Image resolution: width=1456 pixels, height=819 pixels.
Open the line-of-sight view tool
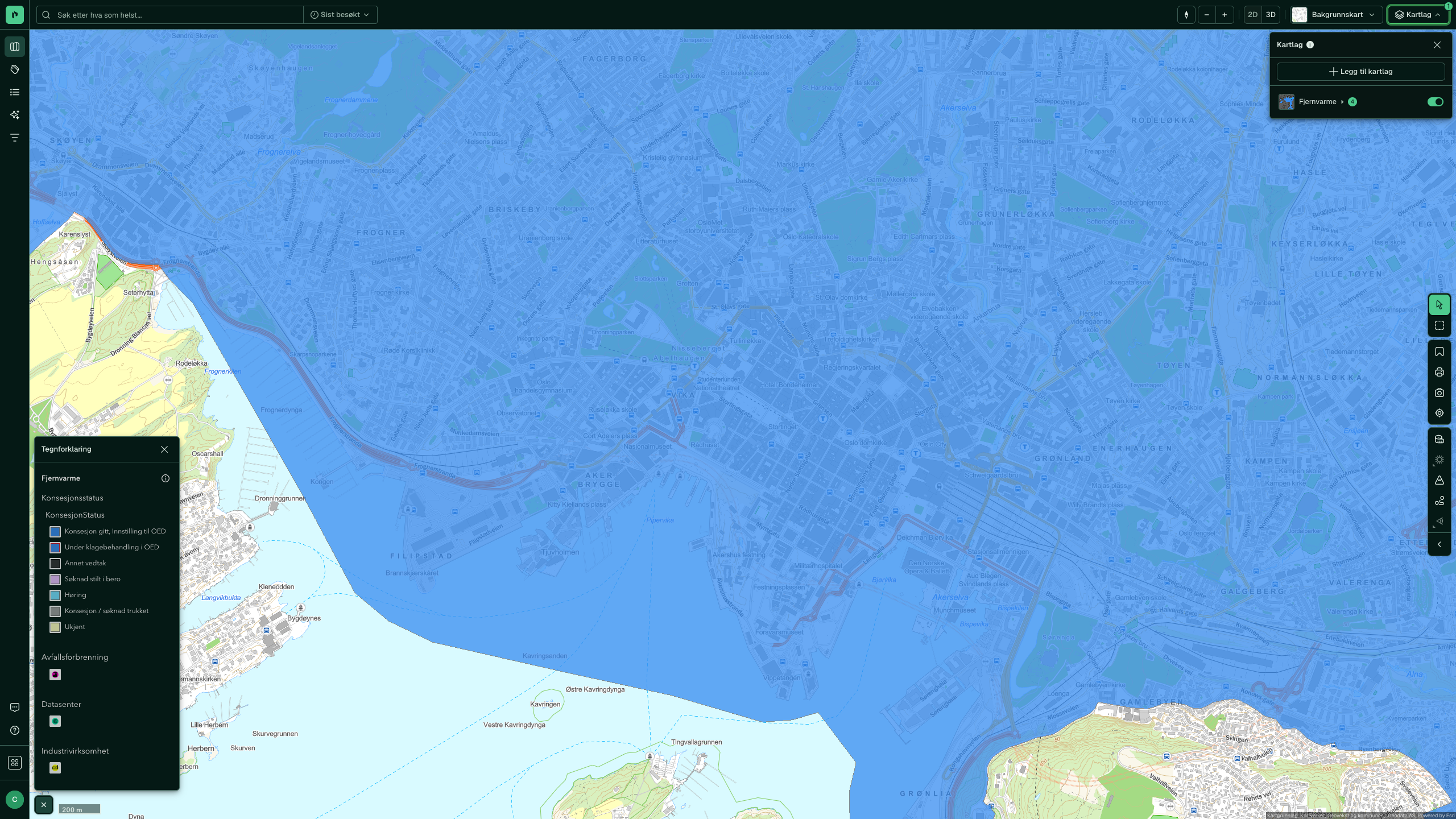(1440, 522)
